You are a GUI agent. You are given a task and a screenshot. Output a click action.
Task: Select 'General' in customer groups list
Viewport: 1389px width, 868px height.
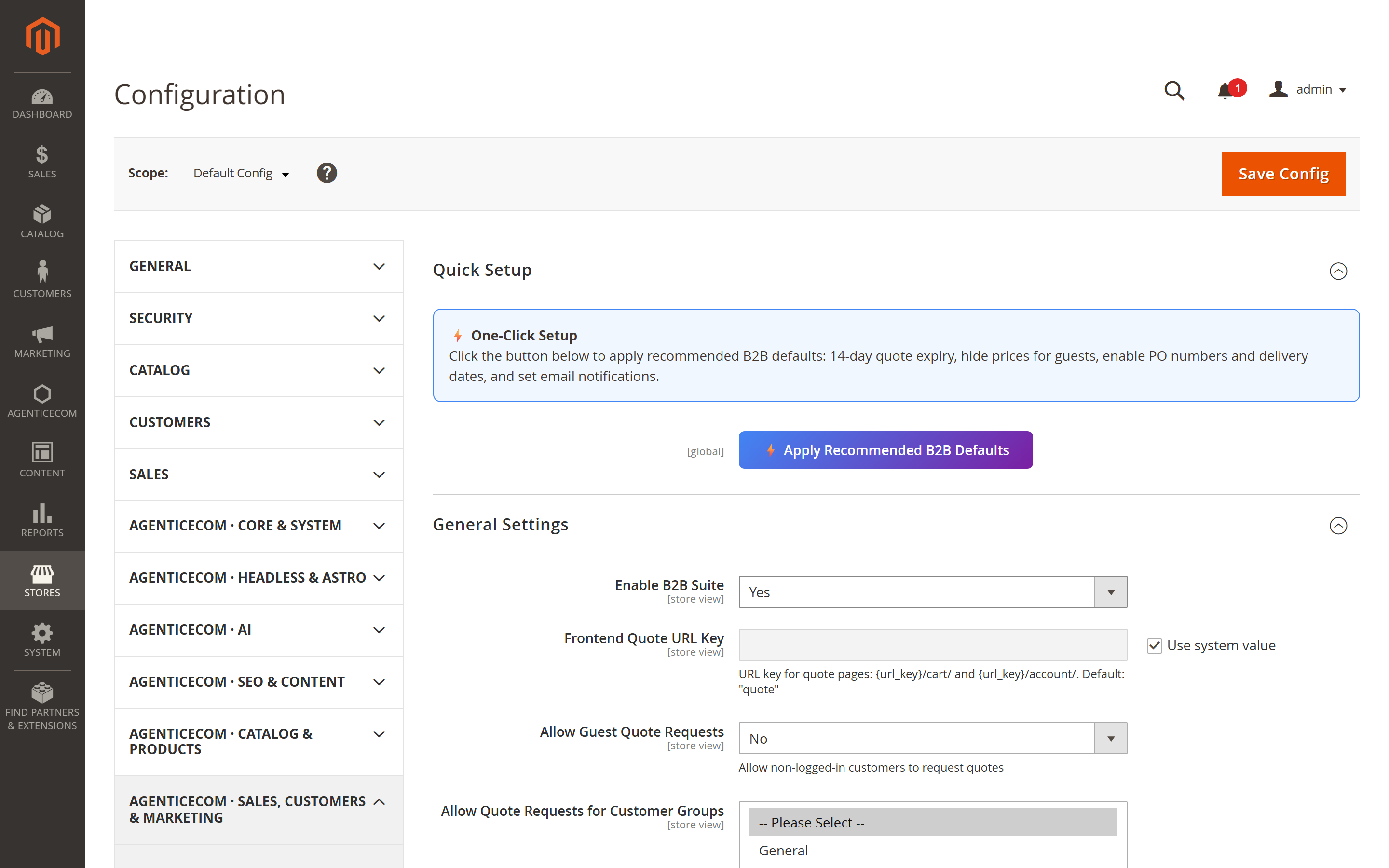[x=933, y=851]
